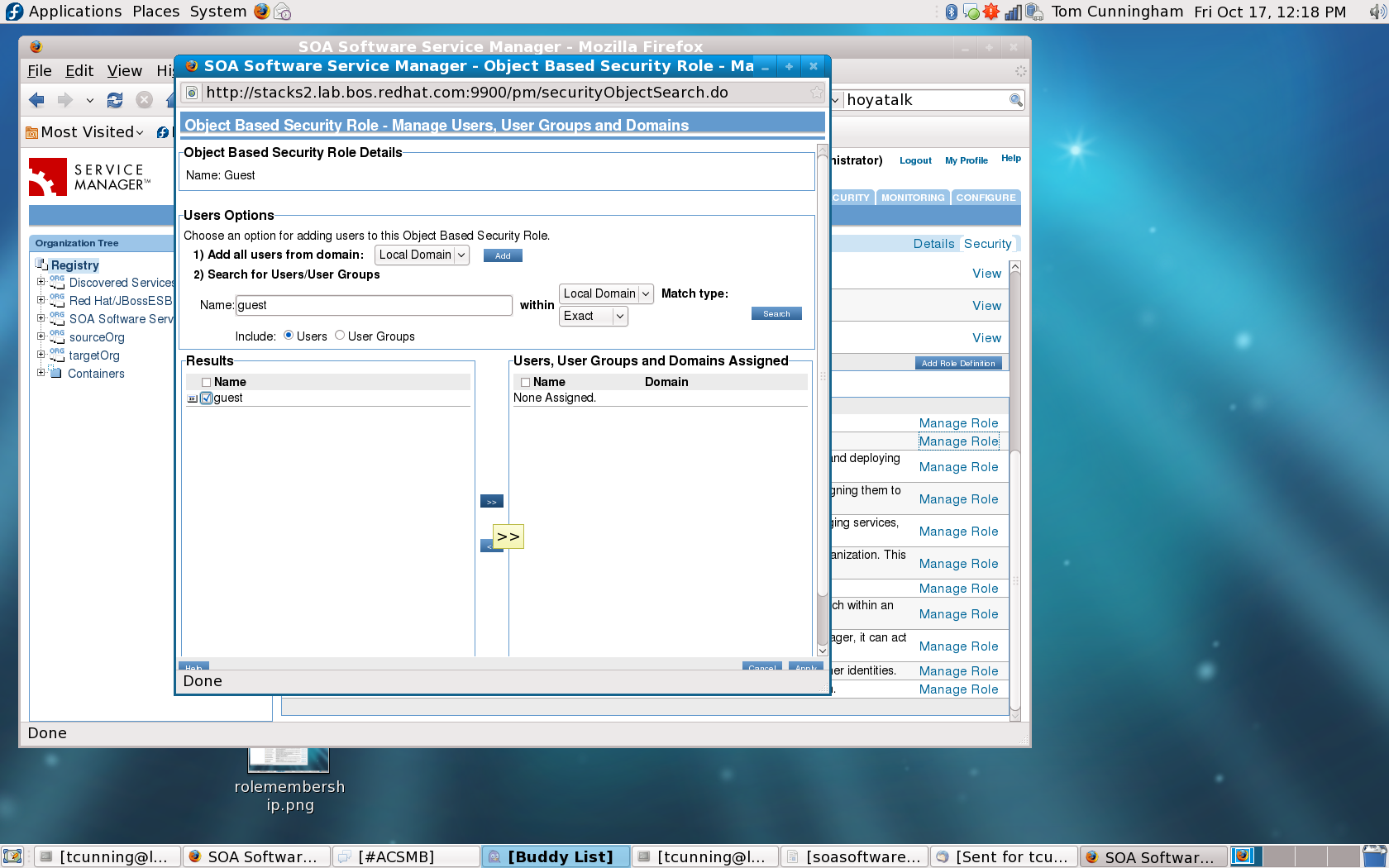Toggle the Results Name header checkbox
The image size is (1389, 868).
pyautogui.click(x=207, y=383)
